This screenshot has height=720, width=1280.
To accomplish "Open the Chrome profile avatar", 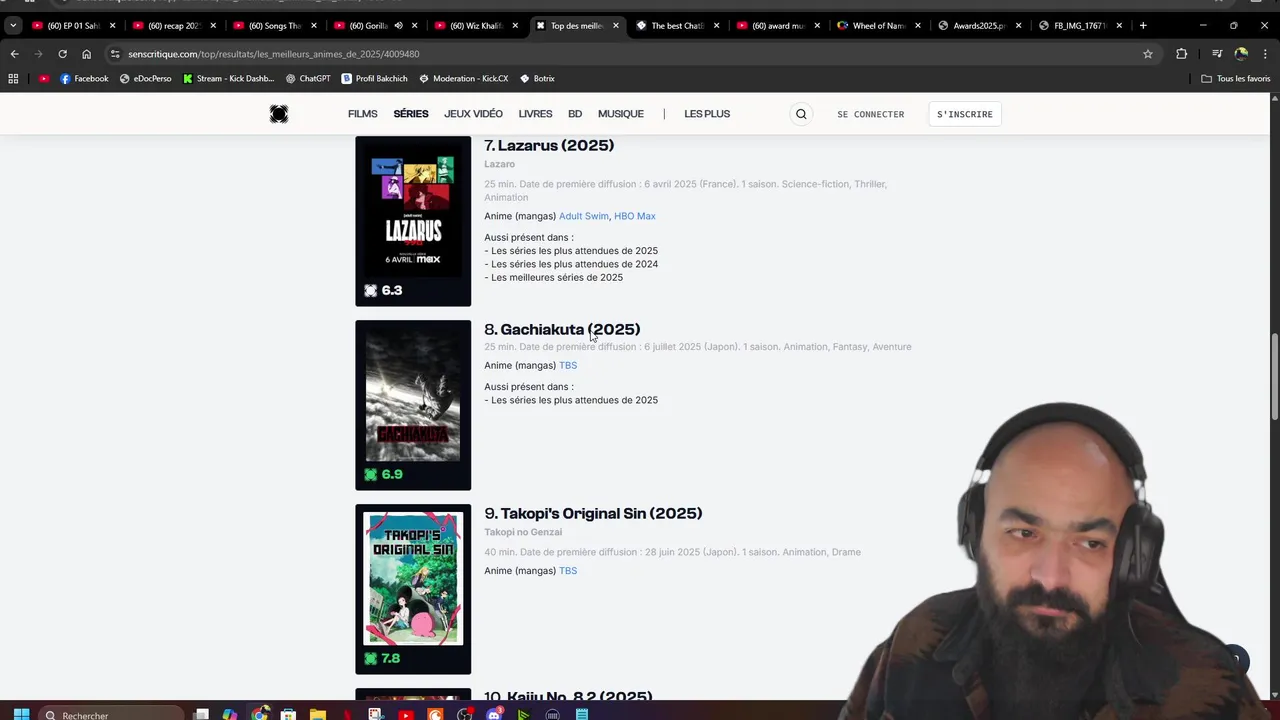I will [x=1241, y=54].
